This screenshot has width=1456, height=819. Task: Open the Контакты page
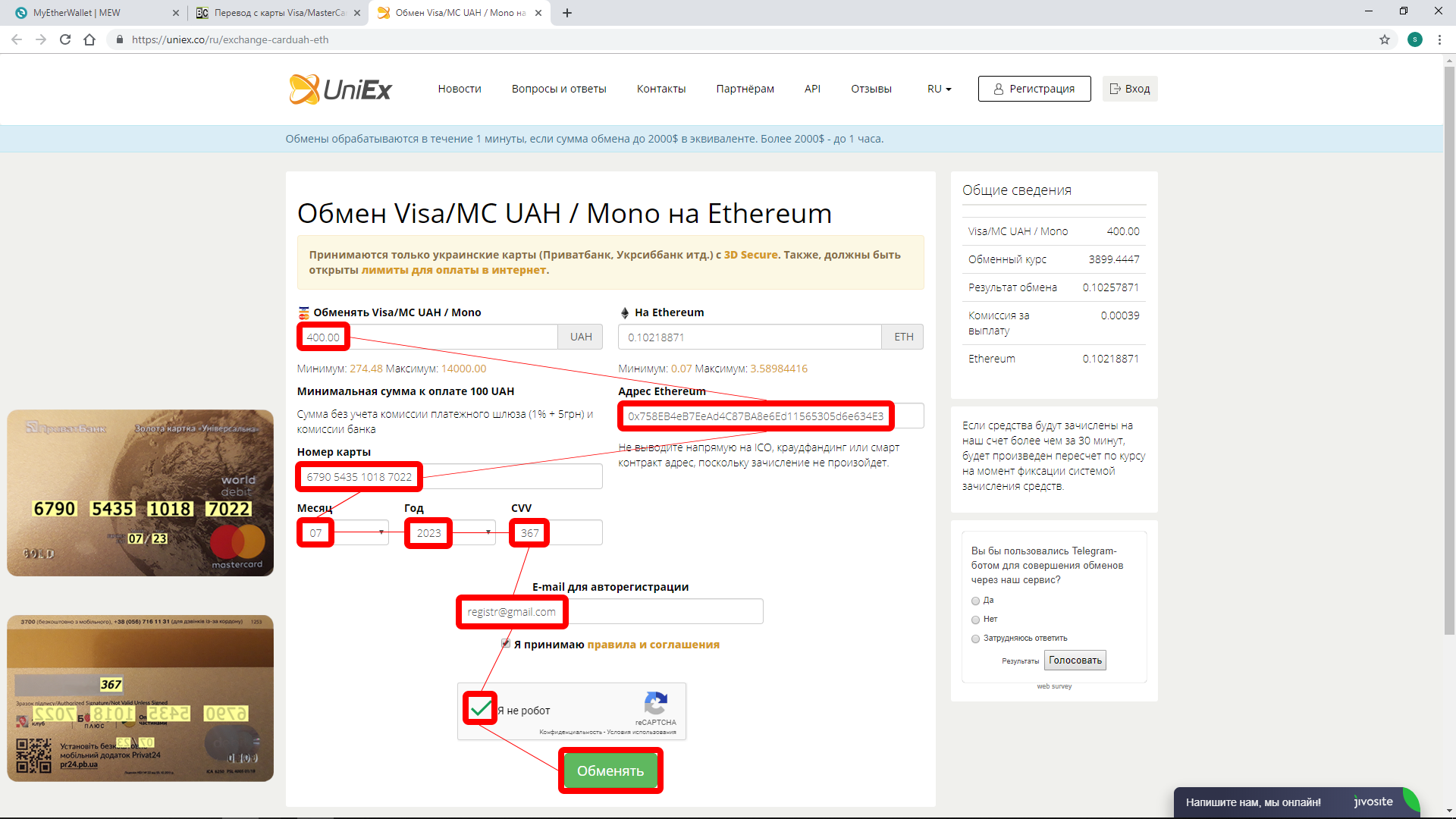(x=661, y=89)
